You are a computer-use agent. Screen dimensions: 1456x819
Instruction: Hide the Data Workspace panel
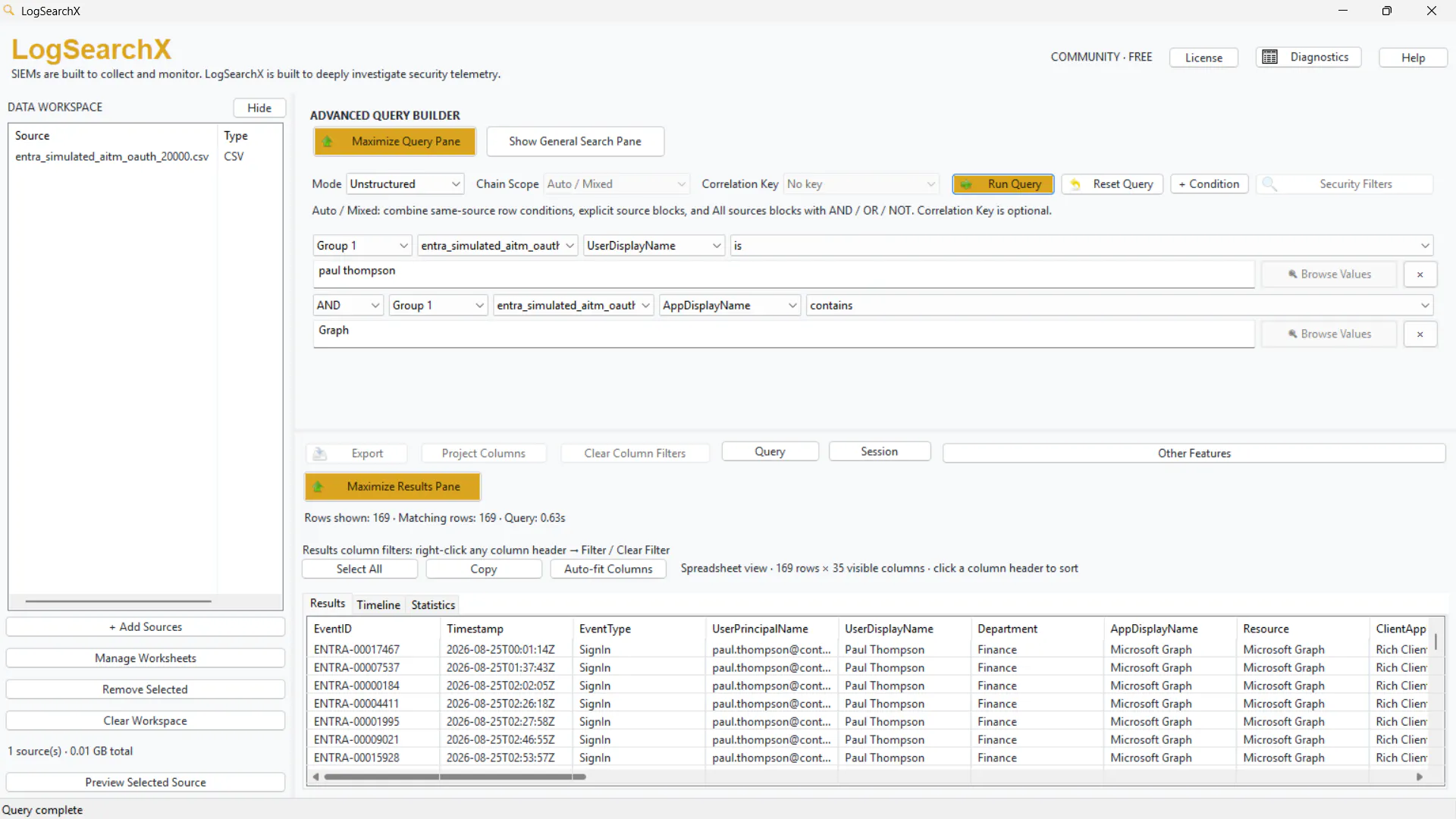pyautogui.click(x=259, y=108)
